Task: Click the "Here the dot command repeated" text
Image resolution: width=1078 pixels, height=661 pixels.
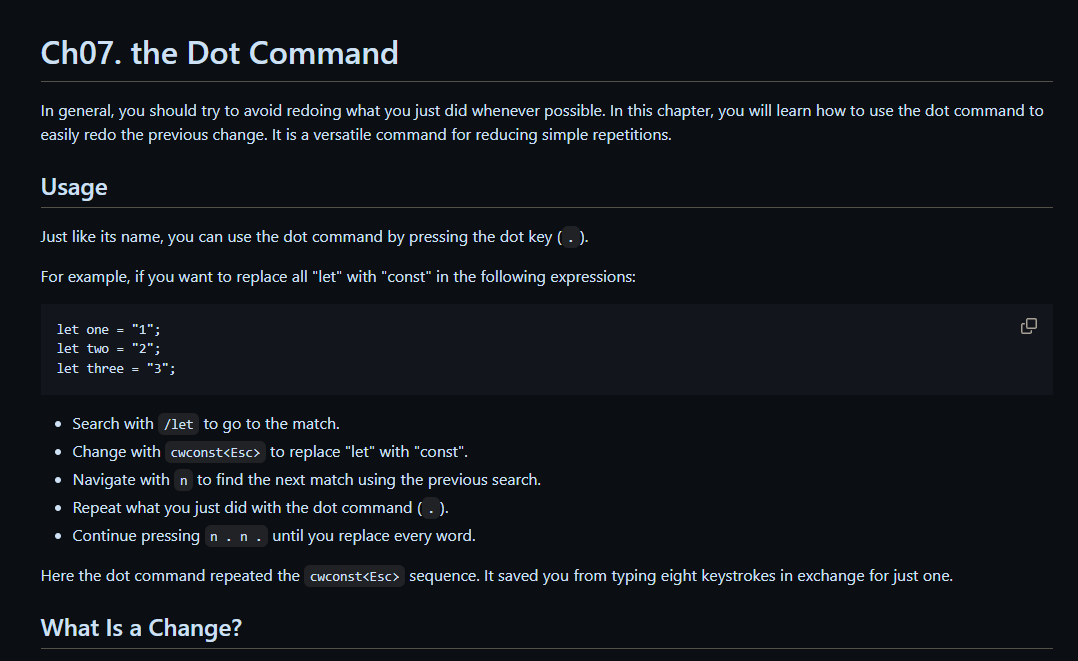Action: pos(170,576)
